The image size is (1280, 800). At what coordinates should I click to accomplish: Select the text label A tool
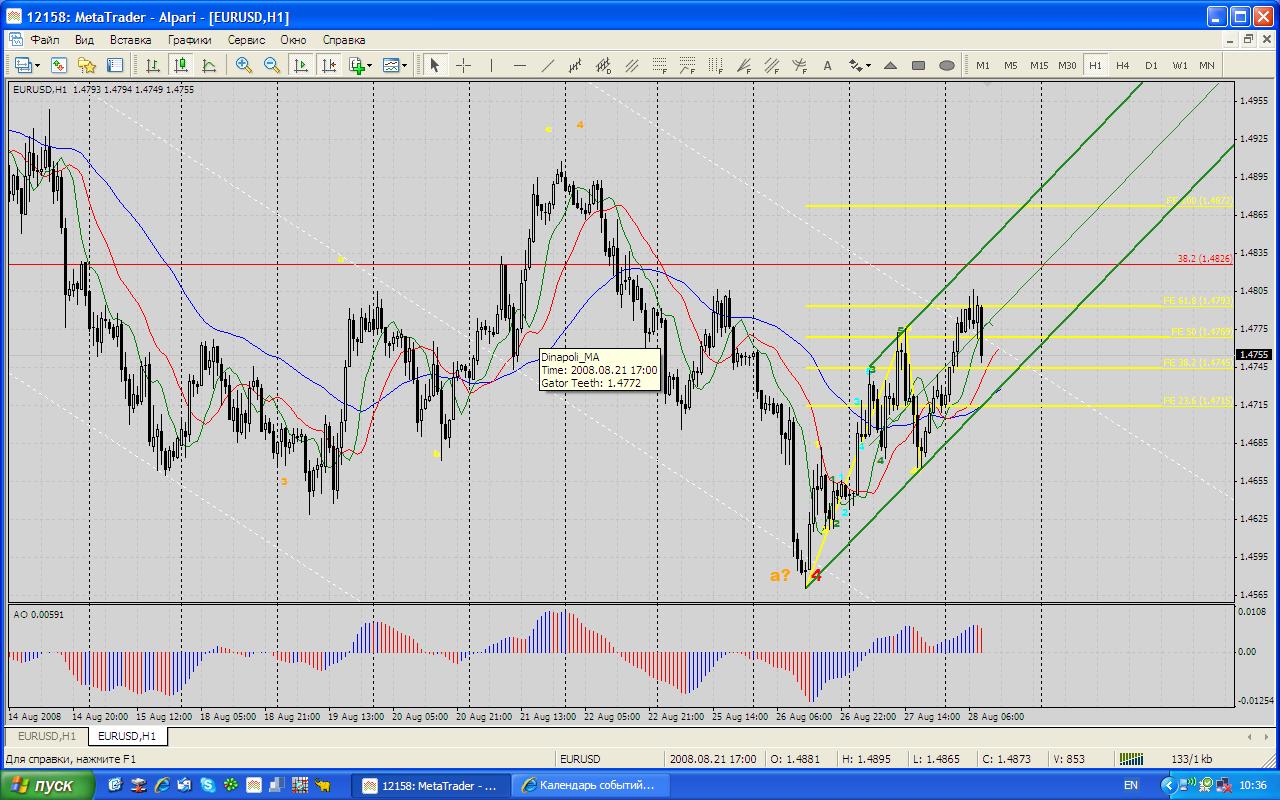tap(827, 65)
